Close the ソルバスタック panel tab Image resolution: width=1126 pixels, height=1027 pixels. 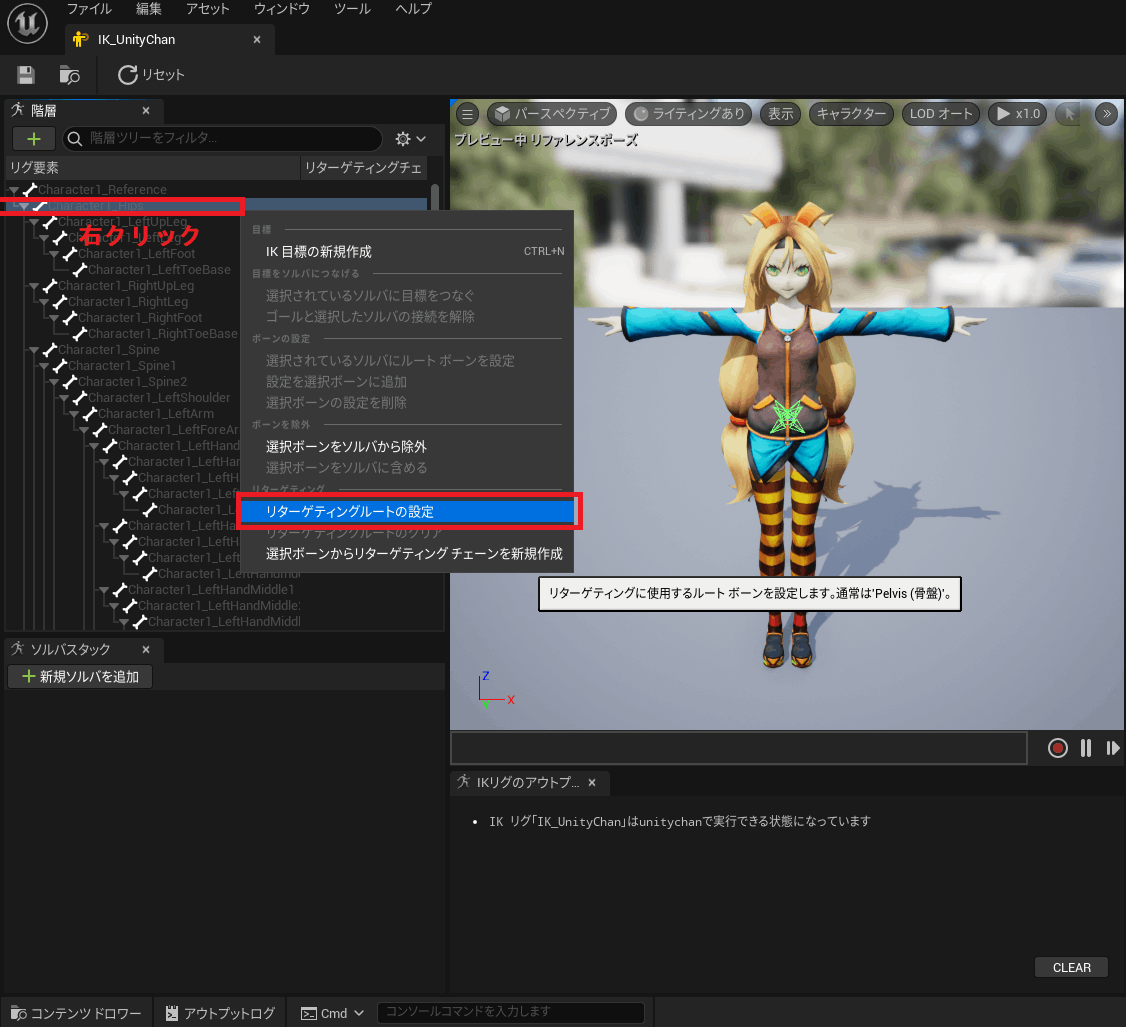click(x=146, y=649)
